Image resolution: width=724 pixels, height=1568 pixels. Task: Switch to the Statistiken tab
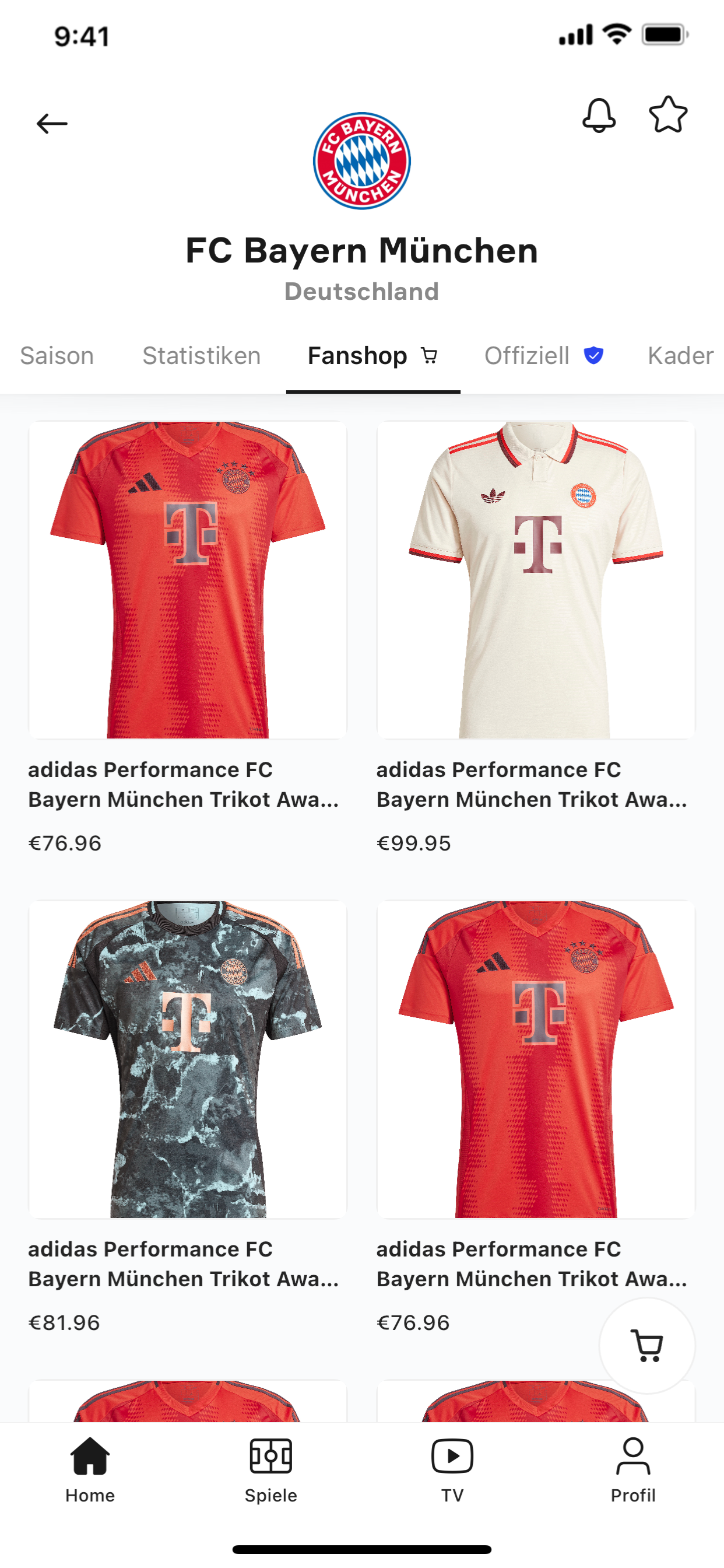(x=201, y=355)
